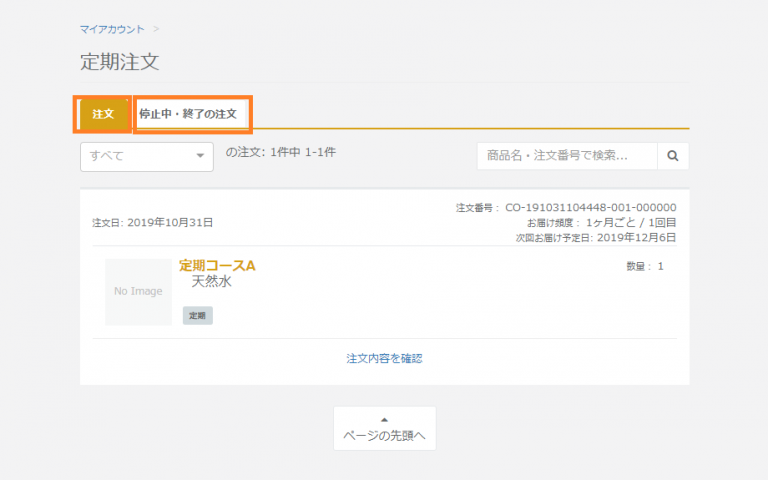
Task: Click the search magnifier icon button
Action: click(x=673, y=156)
